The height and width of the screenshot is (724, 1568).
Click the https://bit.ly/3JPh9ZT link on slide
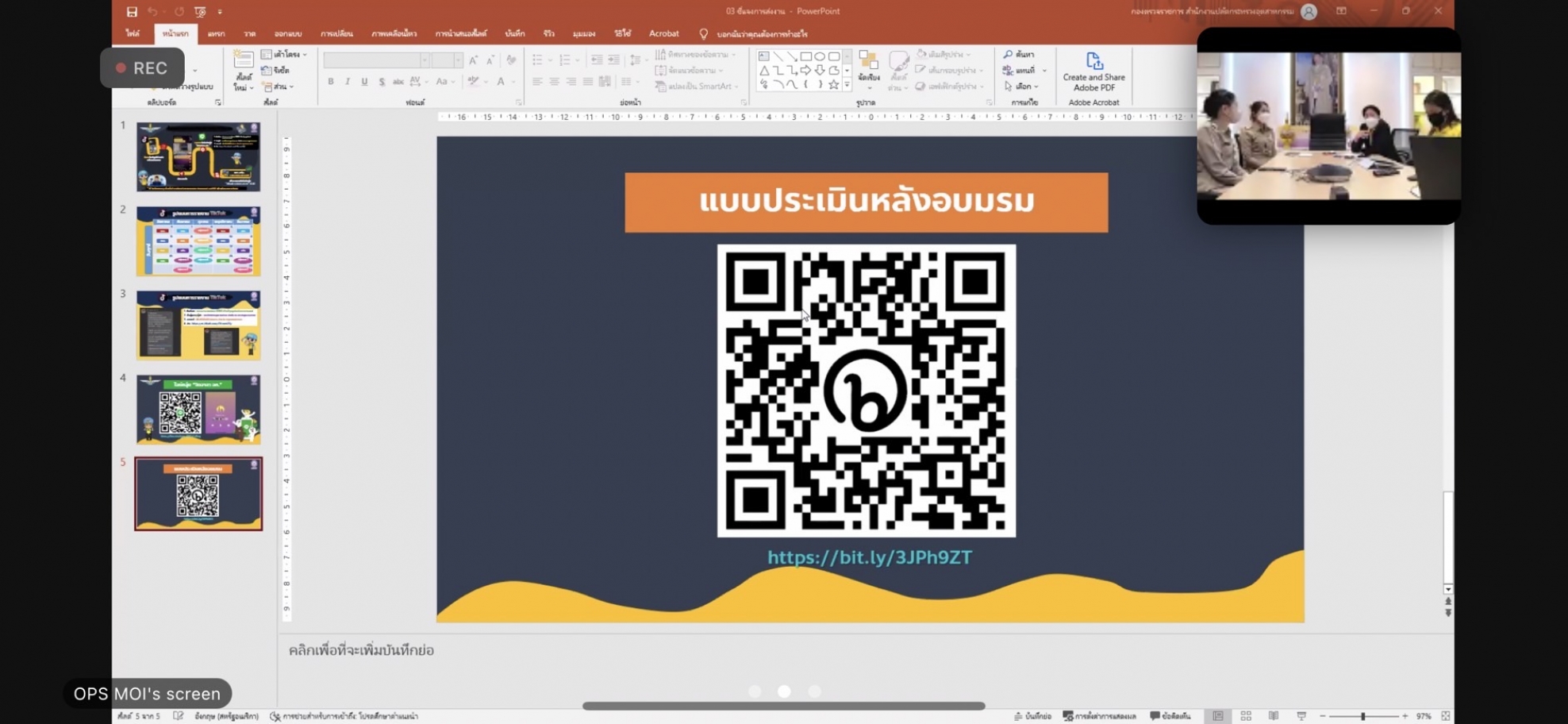click(x=869, y=557)
